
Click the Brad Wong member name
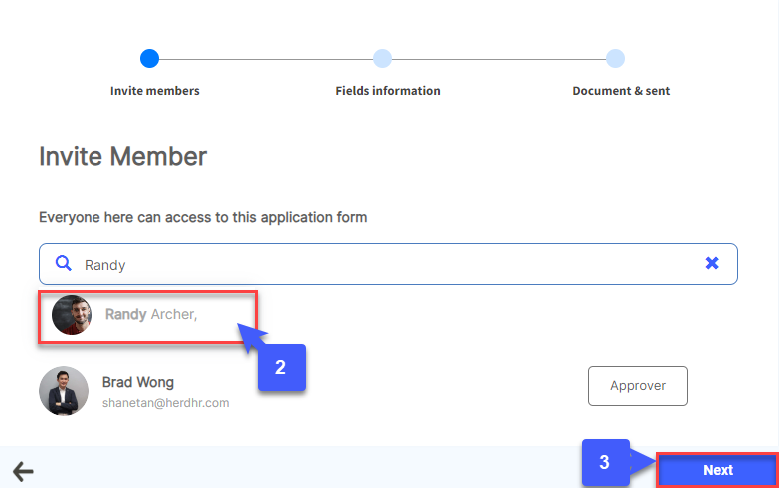pos(138,382)
